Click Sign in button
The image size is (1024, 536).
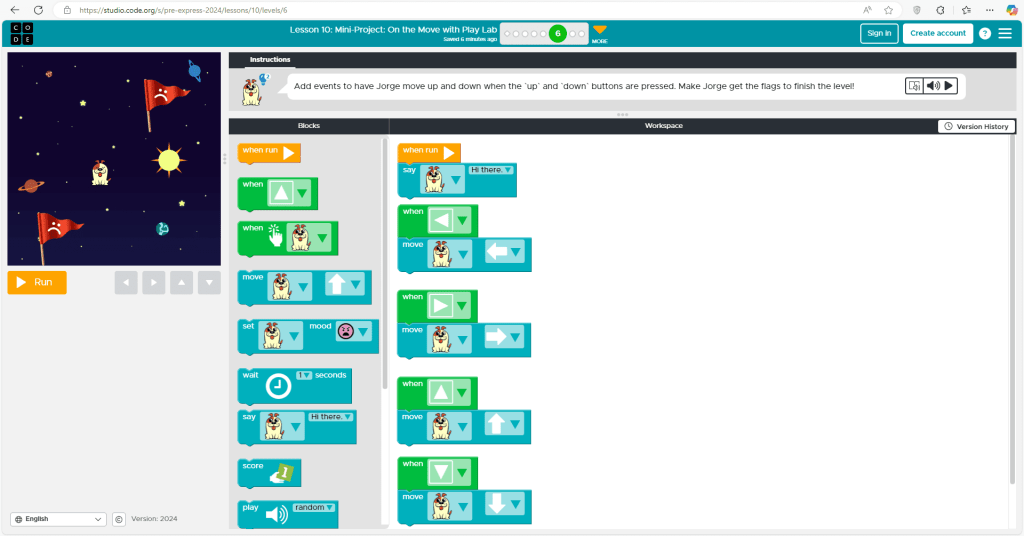[x=879, y=33]
